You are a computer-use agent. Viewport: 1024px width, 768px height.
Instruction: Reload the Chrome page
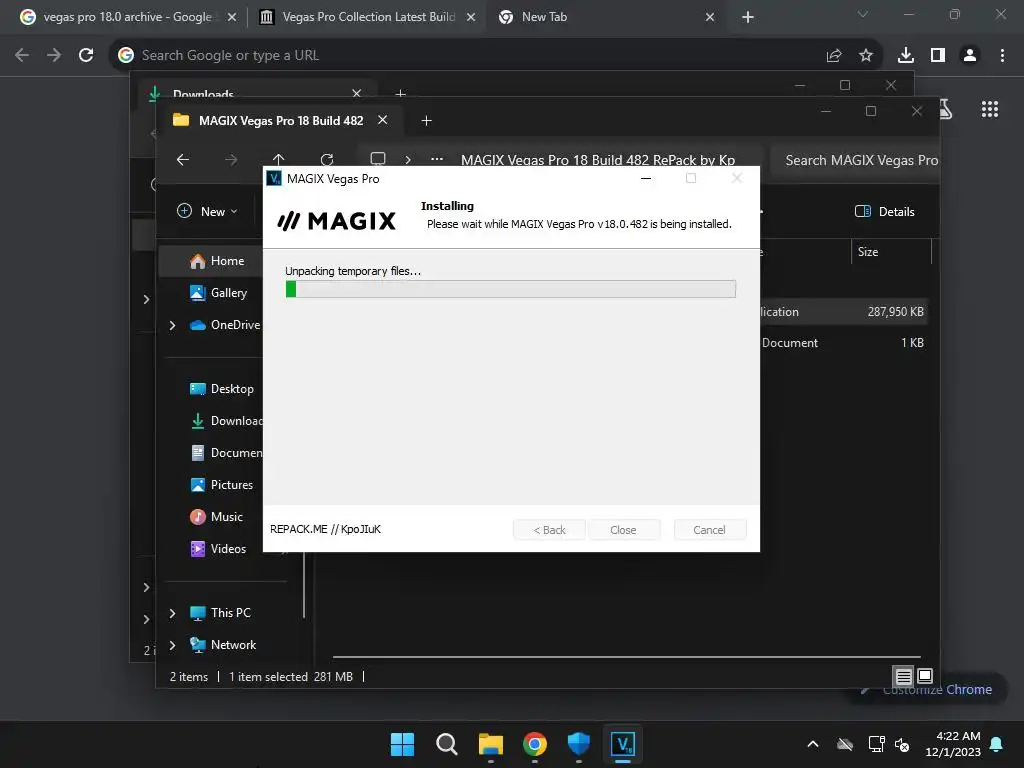tap(86, 56)
